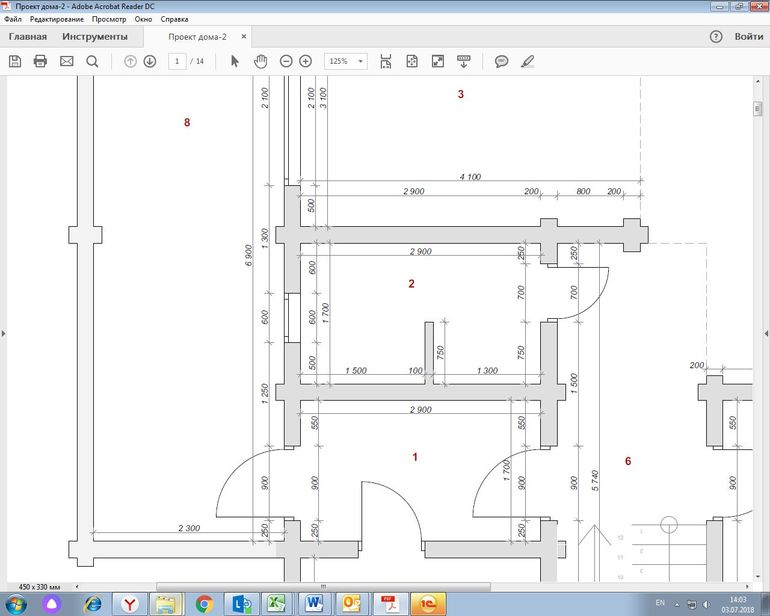Click the Войти sign-in button
This screenshot has height=616, width=770.
[748, 37]
